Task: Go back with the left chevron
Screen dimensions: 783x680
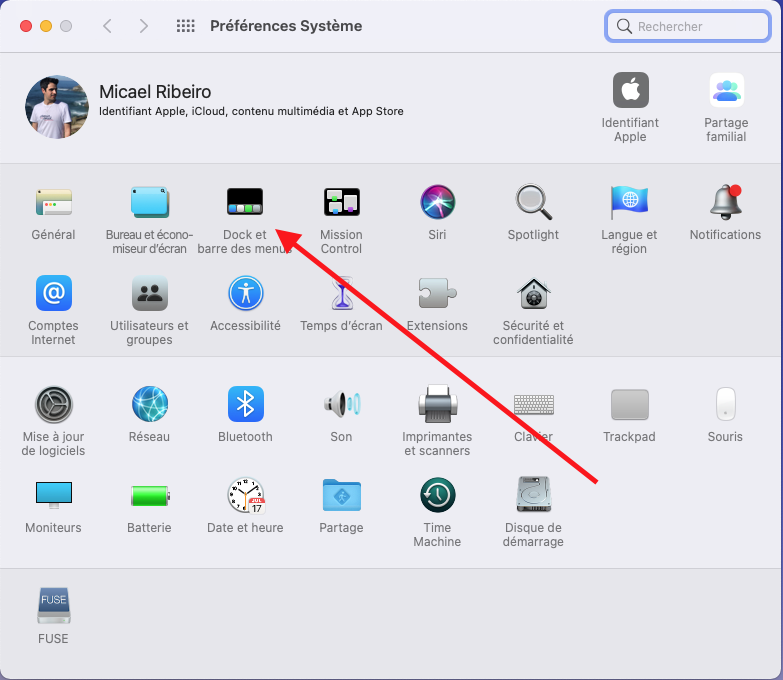Action: [x=107, y=26]
